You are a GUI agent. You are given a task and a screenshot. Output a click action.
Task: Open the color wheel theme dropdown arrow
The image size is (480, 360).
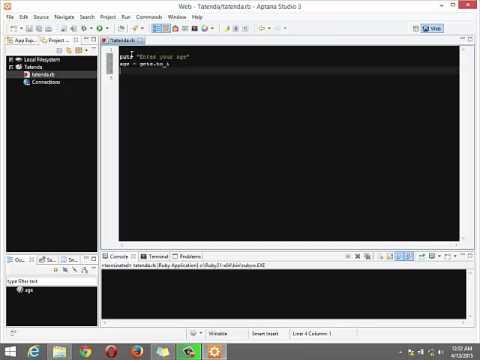pos(212,29)
